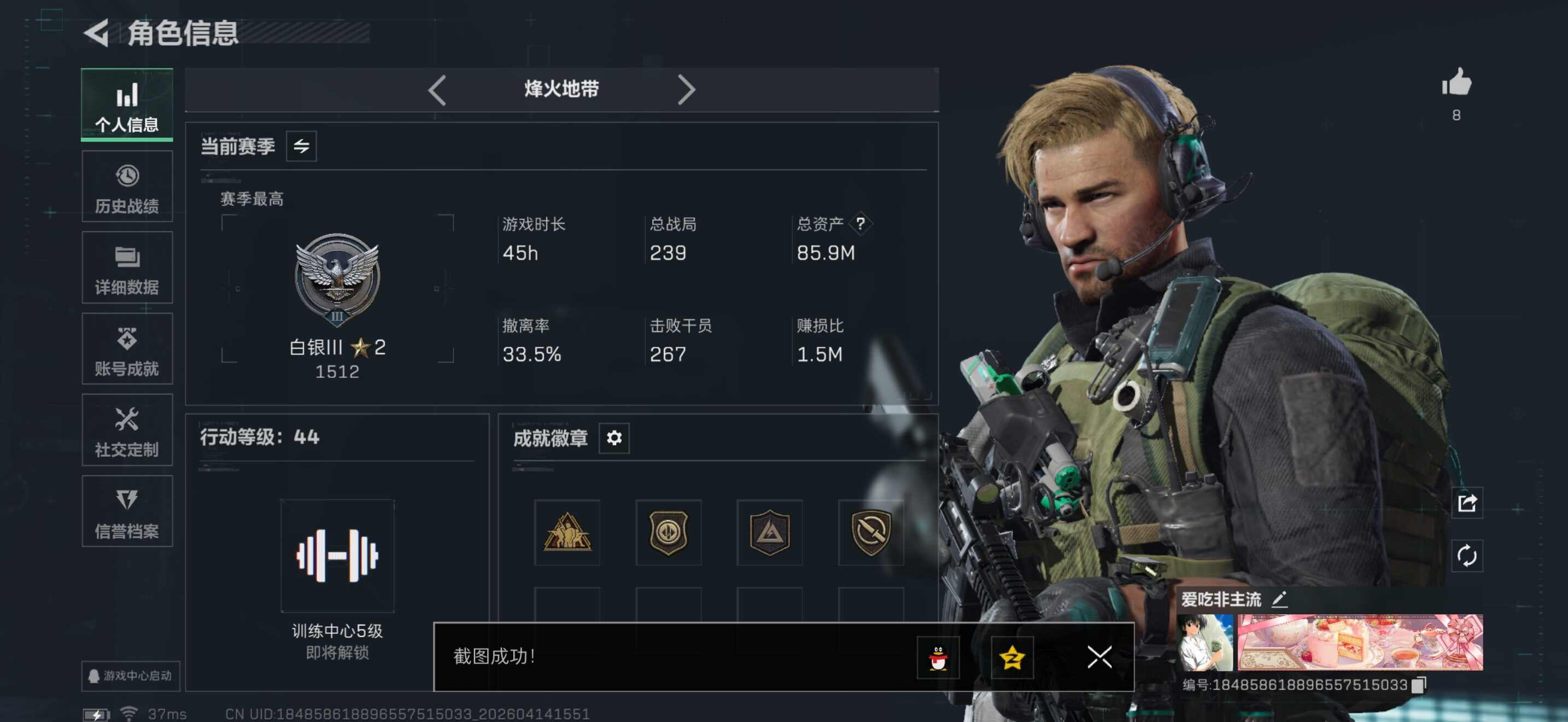Like the profile with the thumbs-up icon
Image resolution: width=1568 pixels, height=722 pixels.
click(x=1456, y=82)
